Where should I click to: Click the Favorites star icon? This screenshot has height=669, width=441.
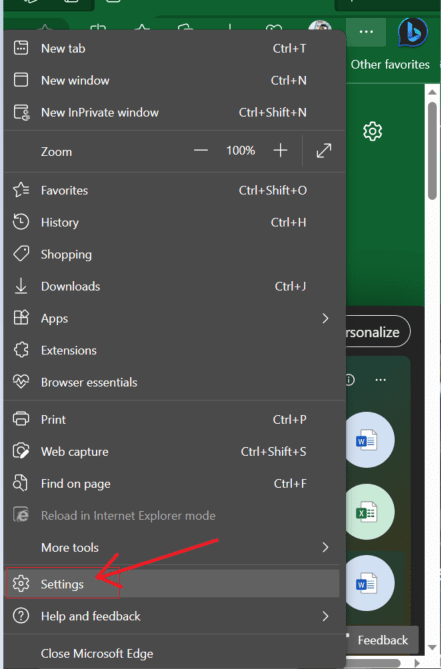(x=21, y=190)
